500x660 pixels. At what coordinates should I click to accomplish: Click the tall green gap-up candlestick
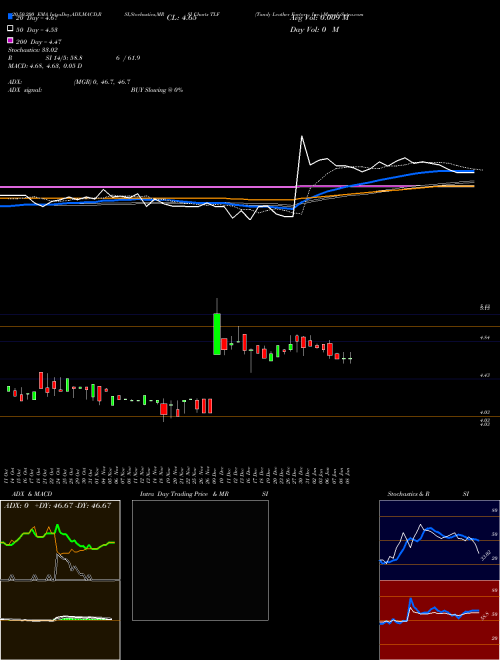pos(217,334)
